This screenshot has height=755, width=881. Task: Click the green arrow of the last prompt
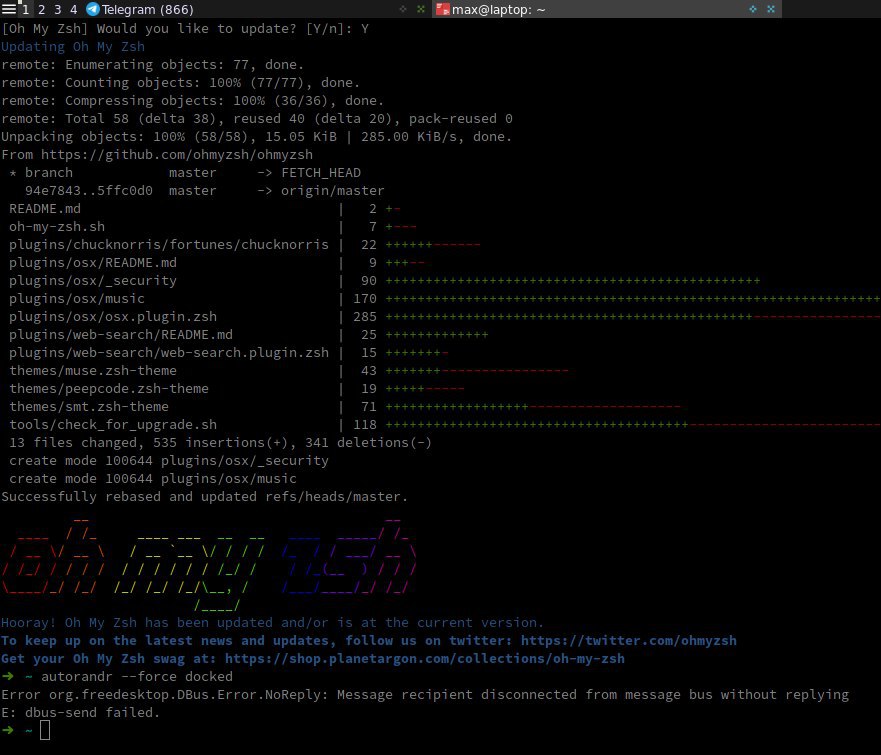8,730
